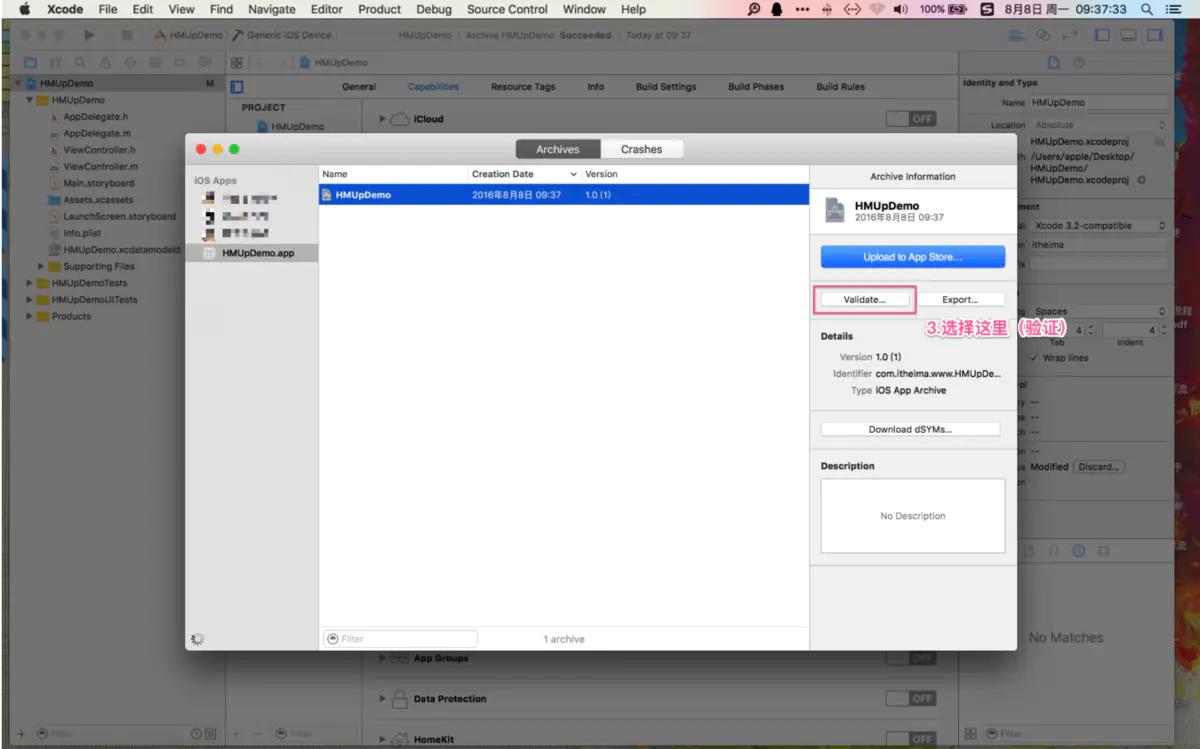Image resolution: width=1200 pixels, height=749 pixels.
Task: Expand the Products group
Action: point(30,316)
